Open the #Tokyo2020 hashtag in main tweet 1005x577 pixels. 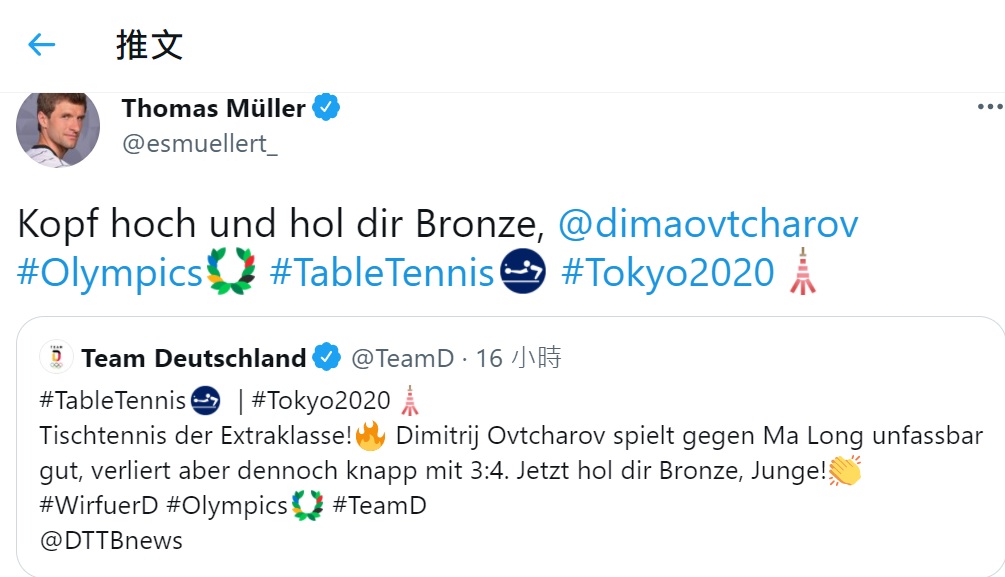click(668, 272)
